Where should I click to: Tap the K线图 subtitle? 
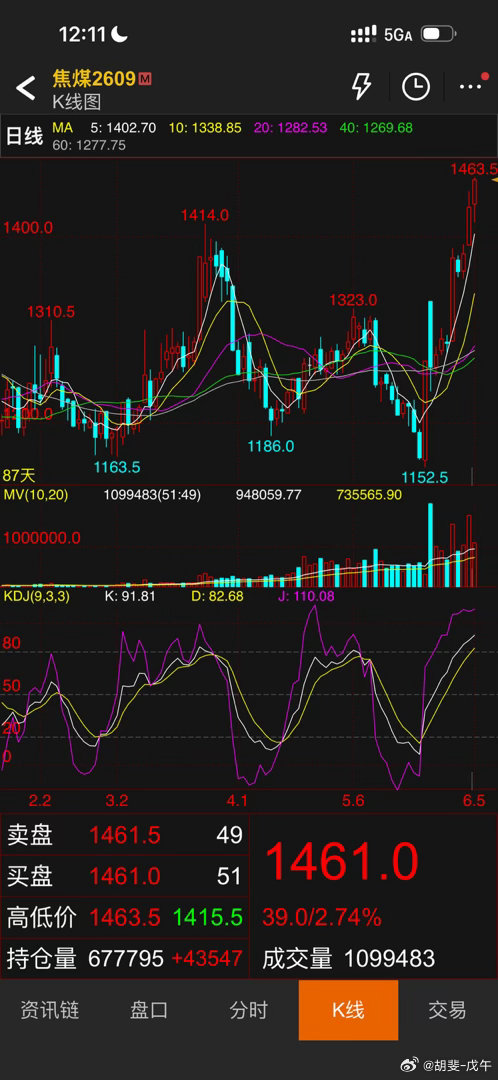(x=76, y=102)
